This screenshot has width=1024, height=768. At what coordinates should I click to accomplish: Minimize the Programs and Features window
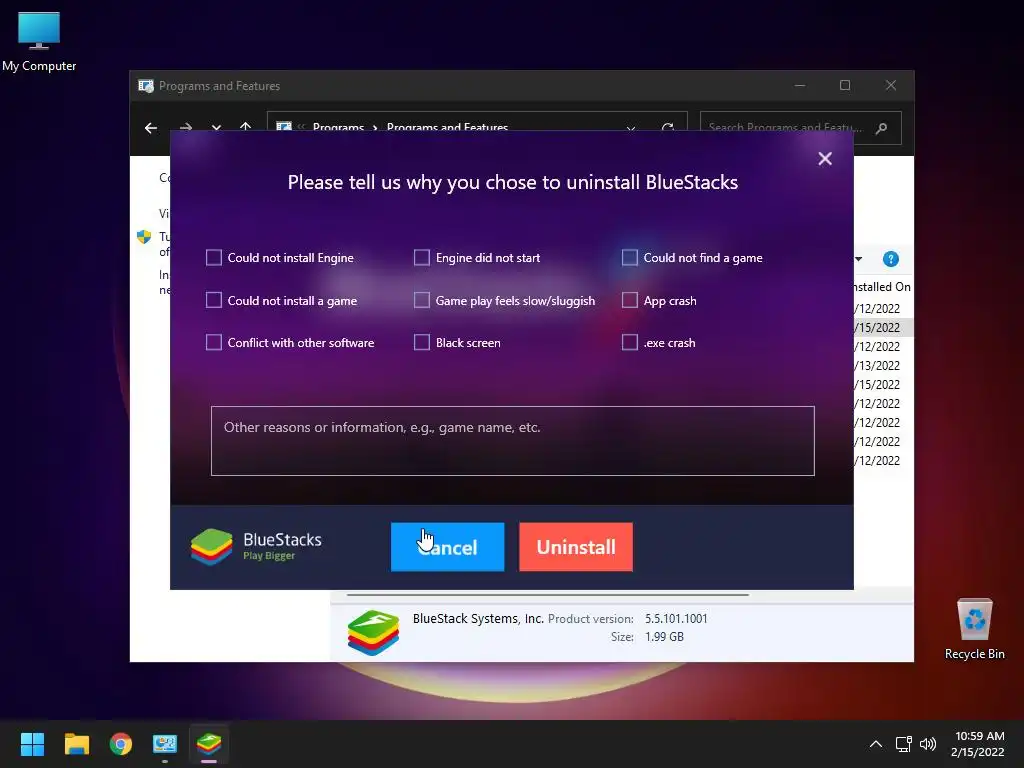(x=800, y=86)
